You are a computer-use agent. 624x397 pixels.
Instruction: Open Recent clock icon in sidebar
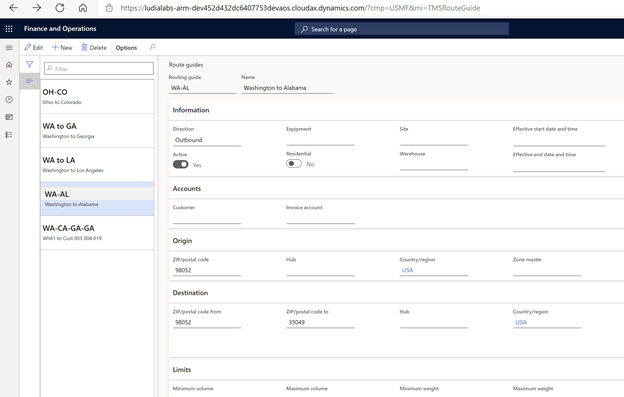point(9,99)
